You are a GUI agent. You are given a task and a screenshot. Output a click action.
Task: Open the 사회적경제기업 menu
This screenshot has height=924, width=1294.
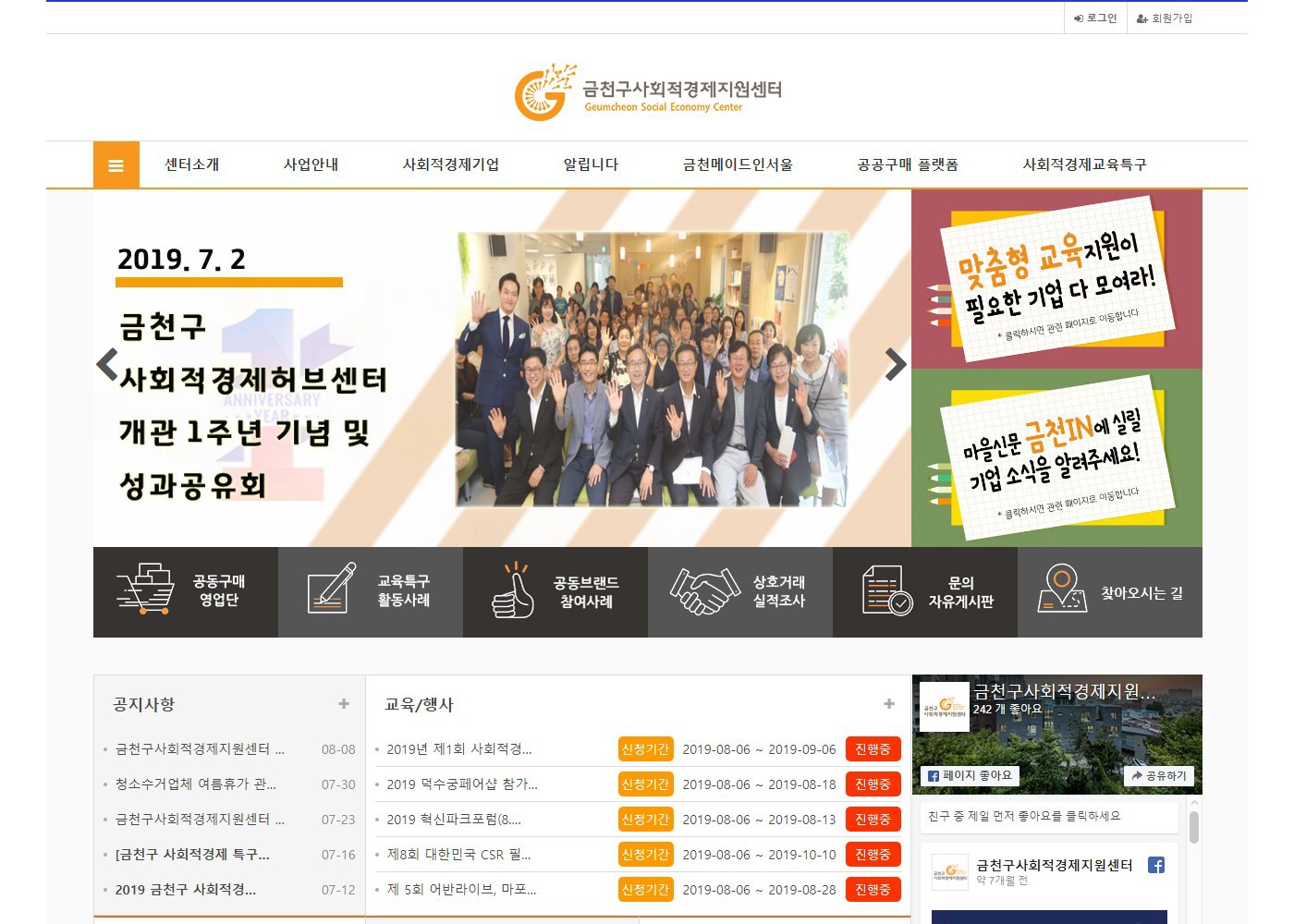[450, 164]
